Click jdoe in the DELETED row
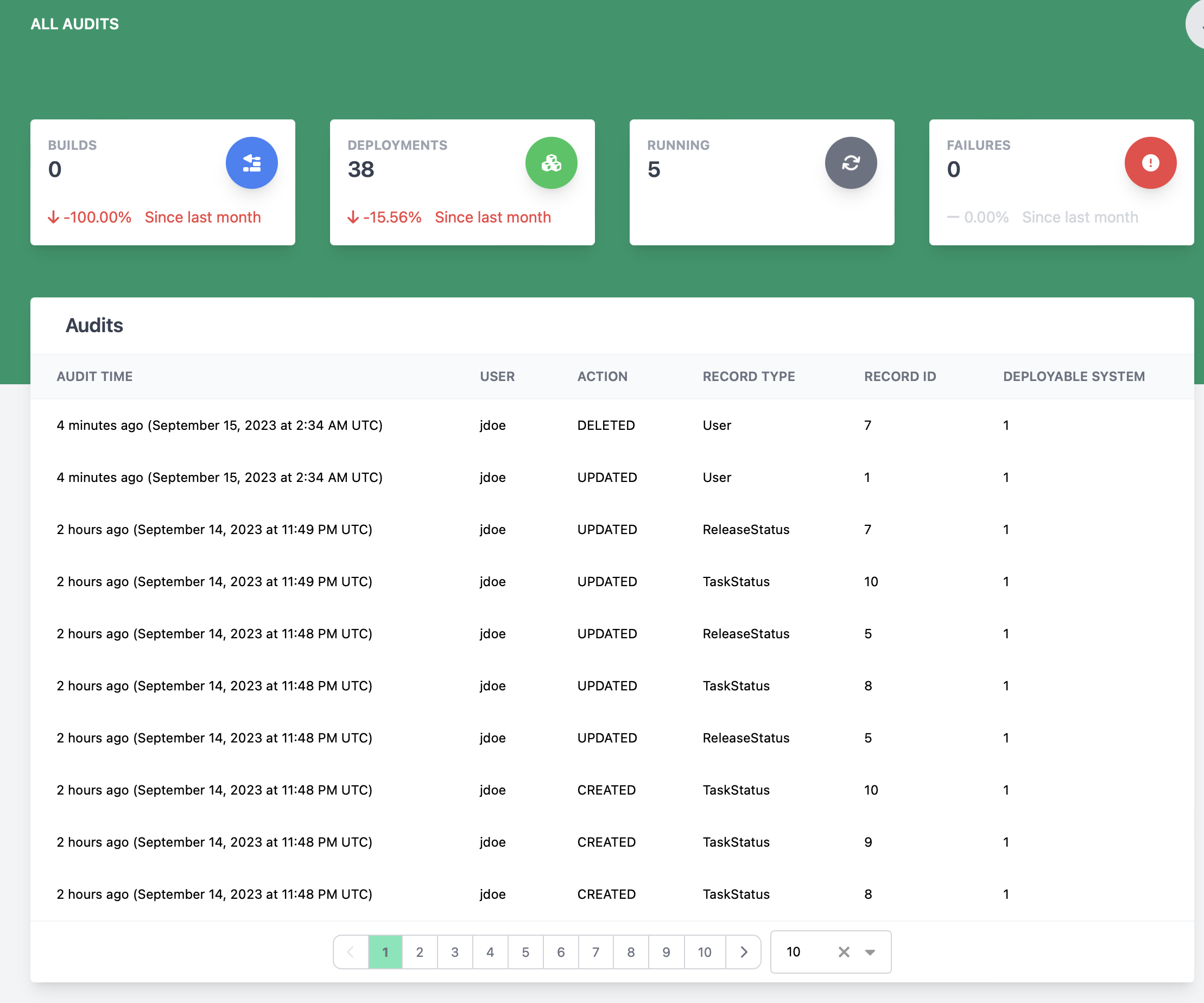 pyautogui.click(x=492, y=426)
